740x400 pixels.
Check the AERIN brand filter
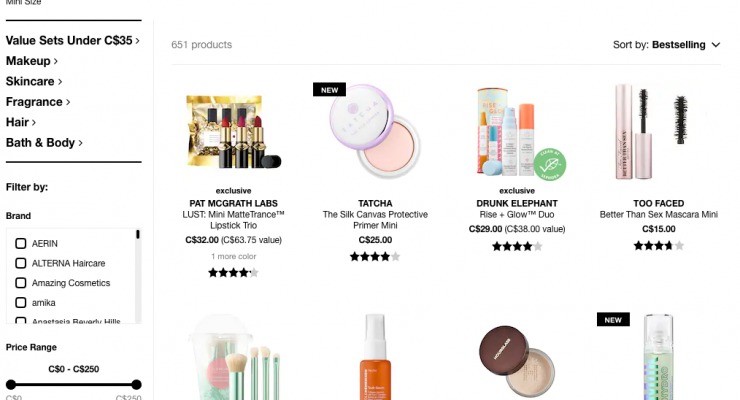coord(20,243)
